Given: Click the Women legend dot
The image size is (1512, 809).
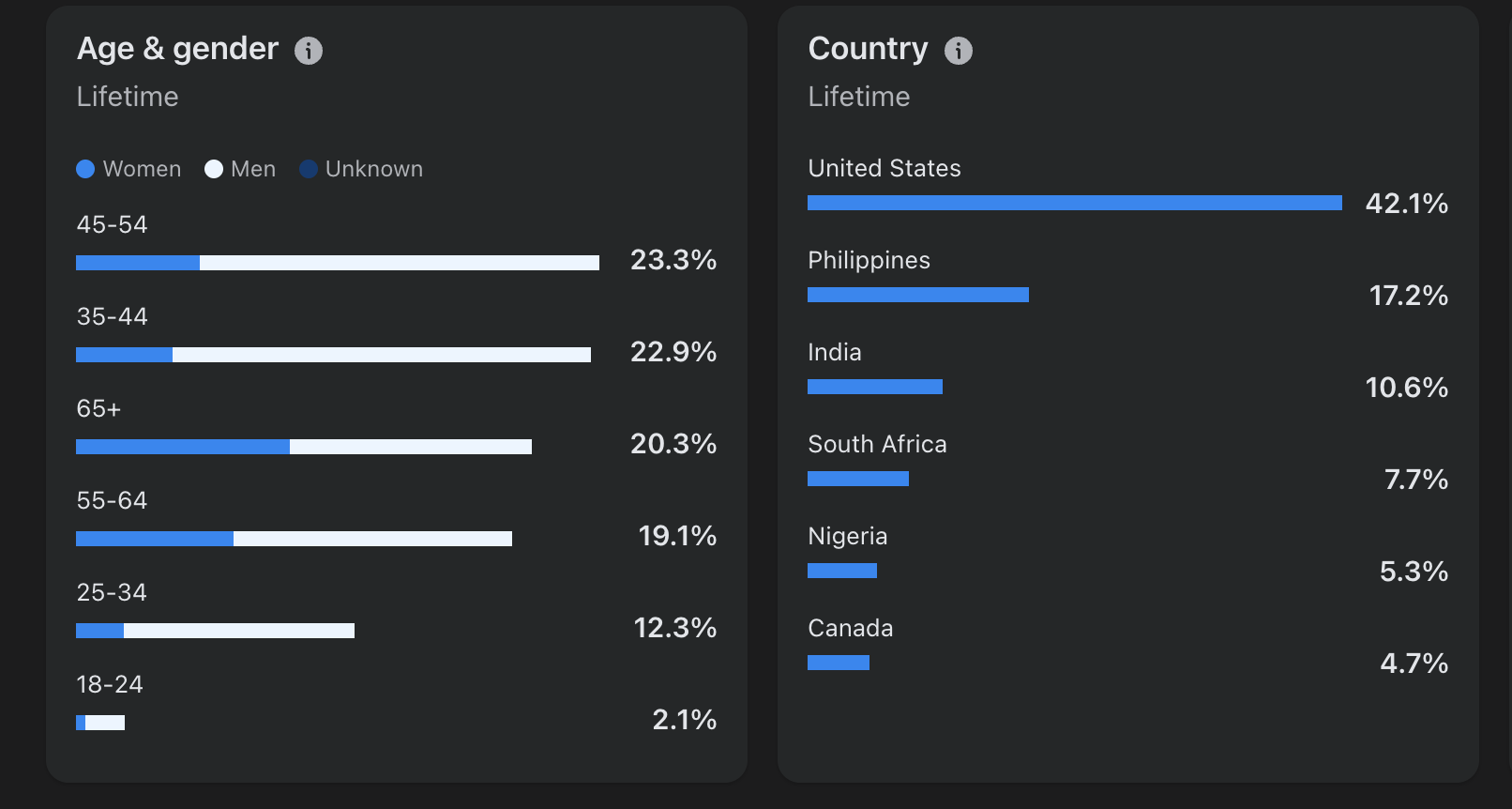Looking at the screenshot, I should (85, 169).
